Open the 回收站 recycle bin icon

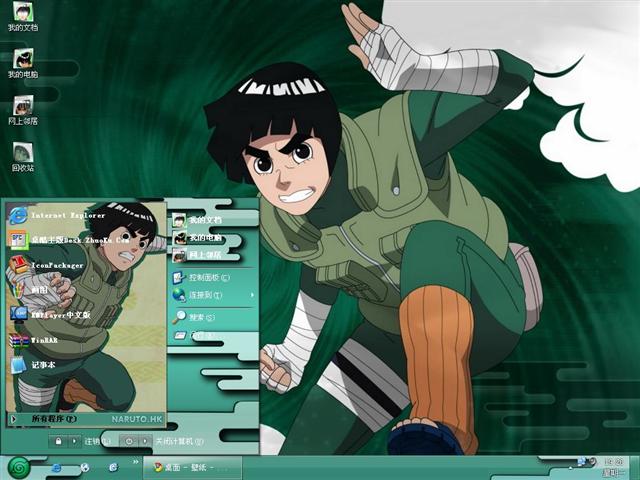tap(23, 157)
